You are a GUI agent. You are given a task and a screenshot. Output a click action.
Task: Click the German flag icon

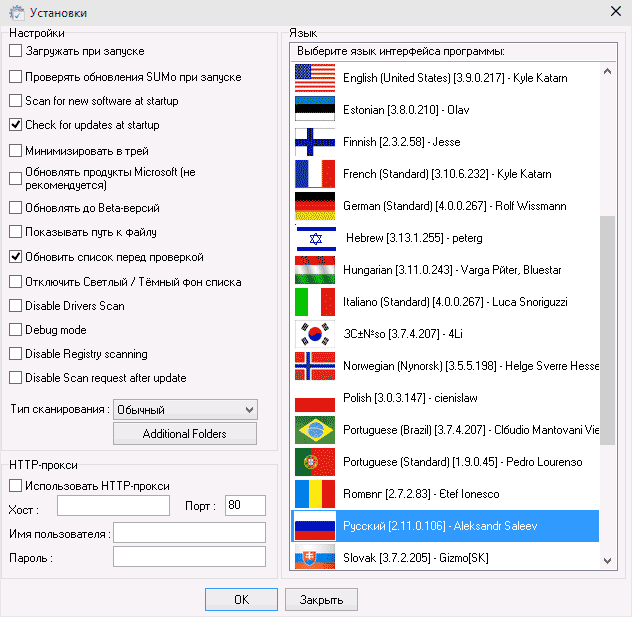point(315,206)
